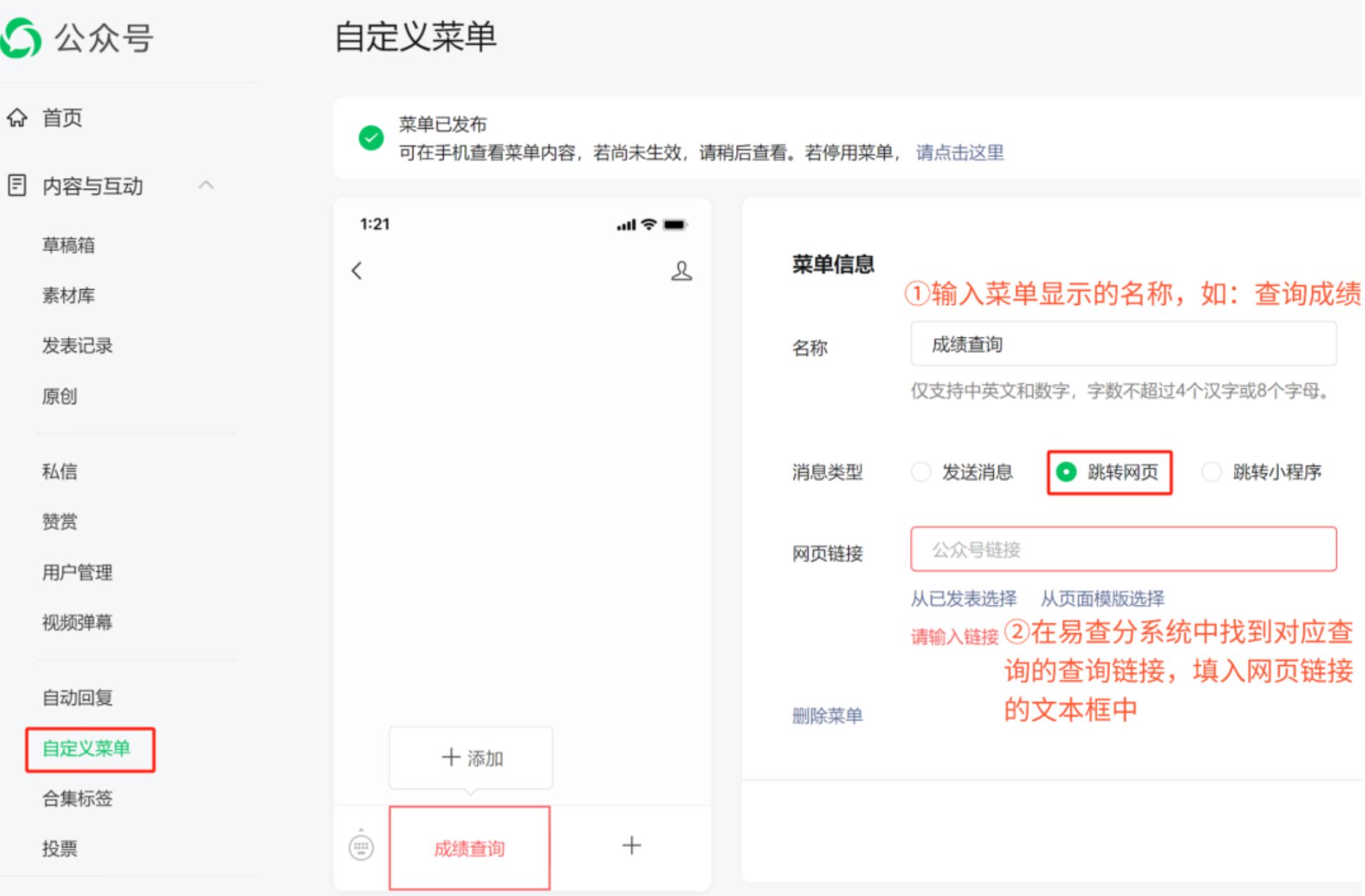Select the 成绩查询 menu in phone preview

470,848
